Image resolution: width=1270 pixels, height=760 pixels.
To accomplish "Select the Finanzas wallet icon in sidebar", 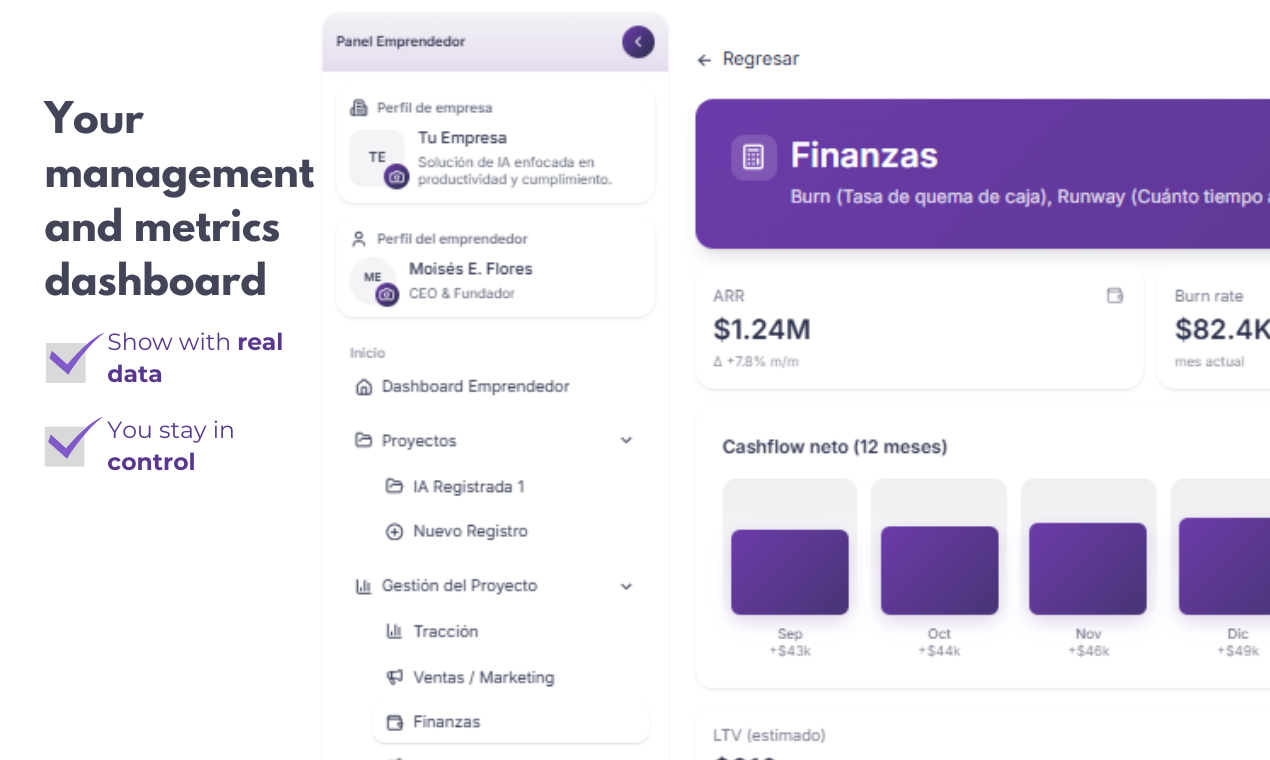I will tap(394, 721).
